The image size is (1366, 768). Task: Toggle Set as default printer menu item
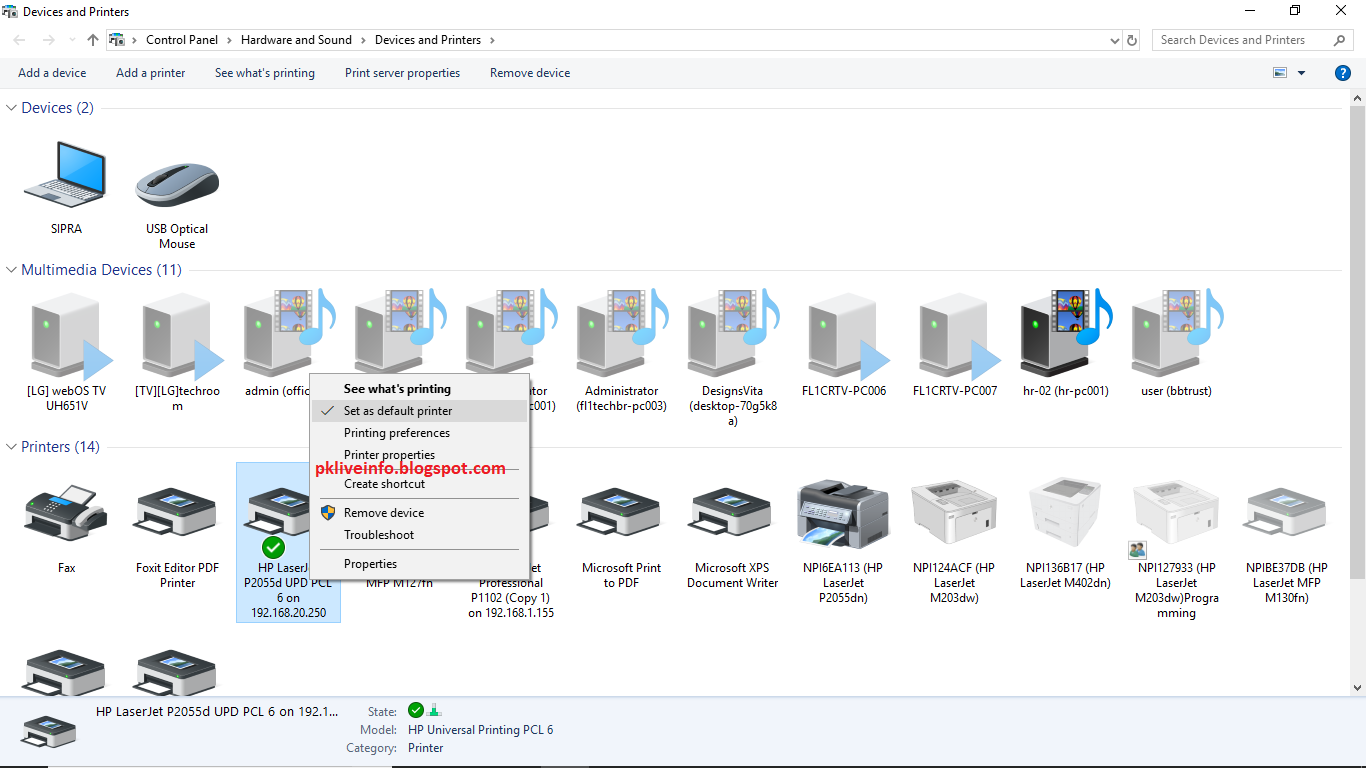coord(419,411)
